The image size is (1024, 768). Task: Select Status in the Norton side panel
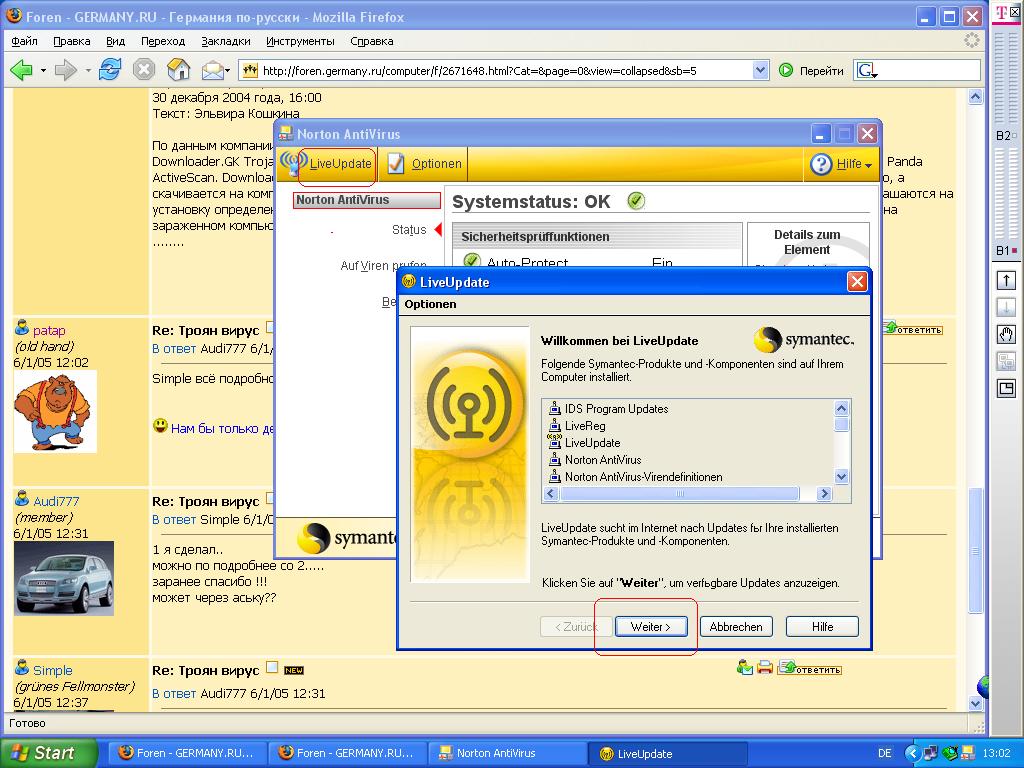pyautogui.click(x=409, y=229)
